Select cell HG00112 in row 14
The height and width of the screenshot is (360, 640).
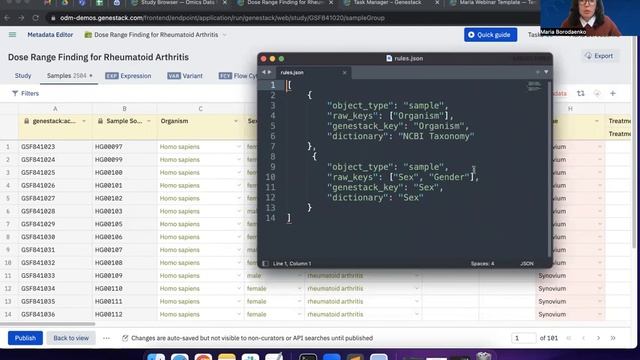point(124,314)
